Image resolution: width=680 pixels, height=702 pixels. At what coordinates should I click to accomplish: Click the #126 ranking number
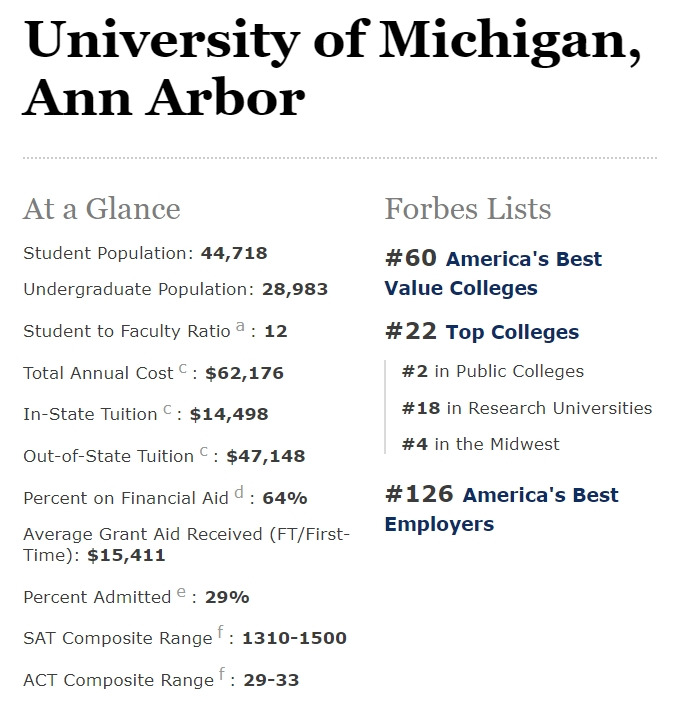419,494
